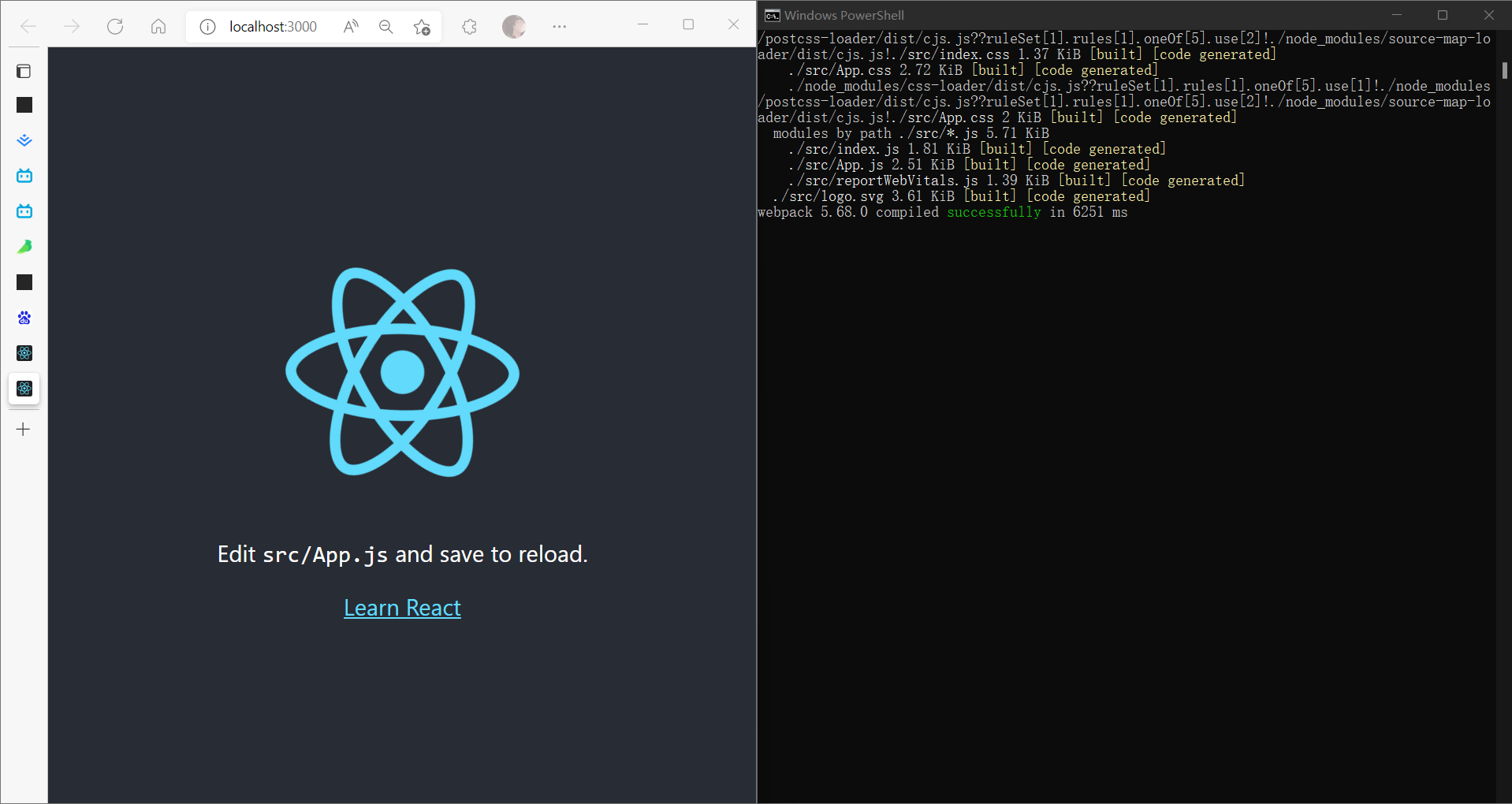
Task: Open the black square tab above Baidu
Action: click(x=24, y=282)
